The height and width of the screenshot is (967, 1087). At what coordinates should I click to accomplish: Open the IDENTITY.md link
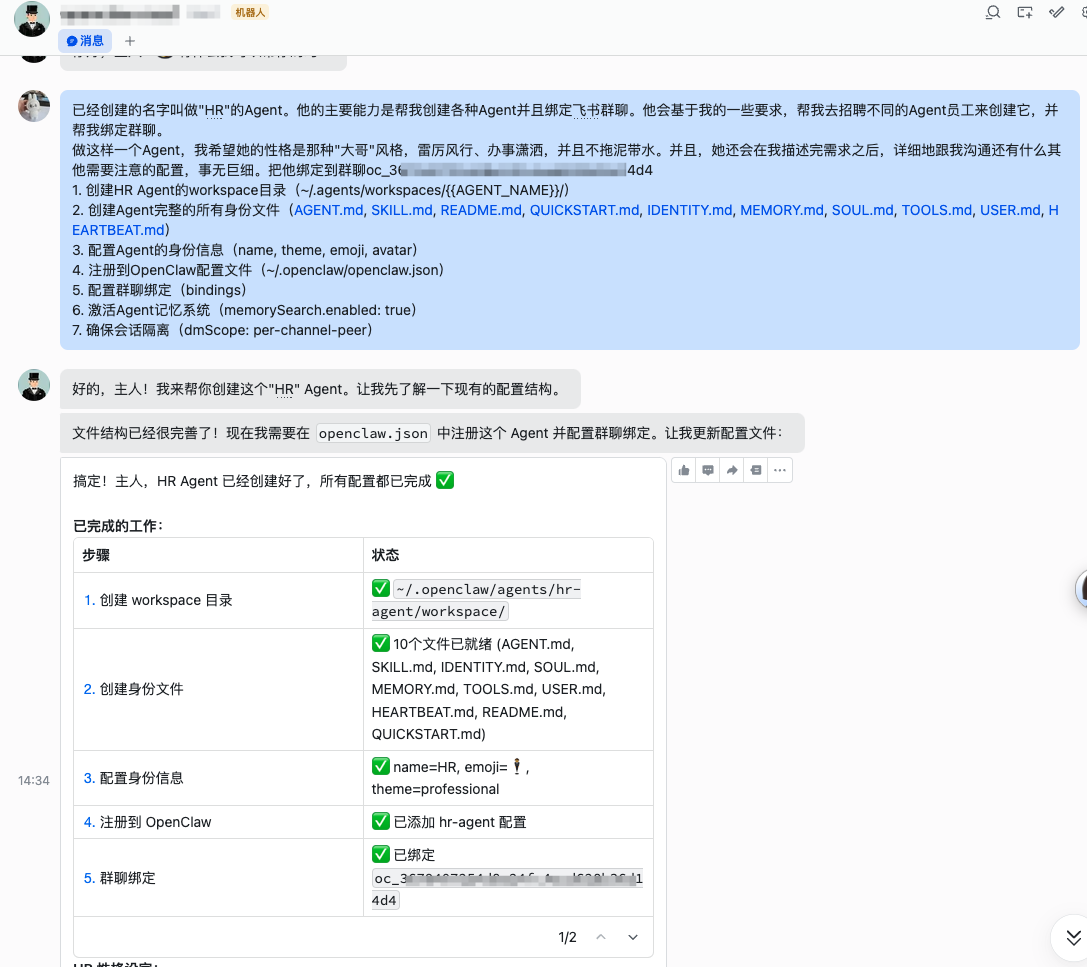point(690,210)
